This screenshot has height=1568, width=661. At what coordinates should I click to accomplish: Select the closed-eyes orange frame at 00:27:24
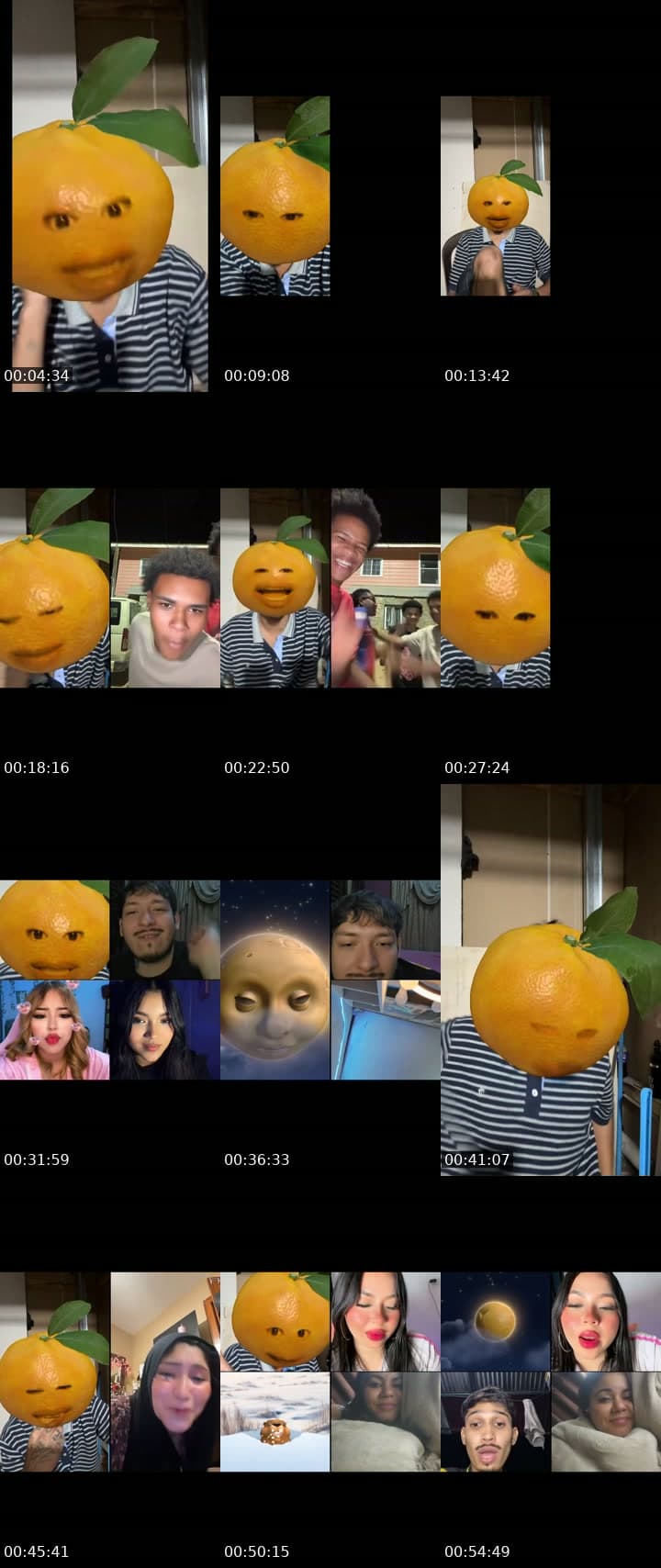(495, 588)
